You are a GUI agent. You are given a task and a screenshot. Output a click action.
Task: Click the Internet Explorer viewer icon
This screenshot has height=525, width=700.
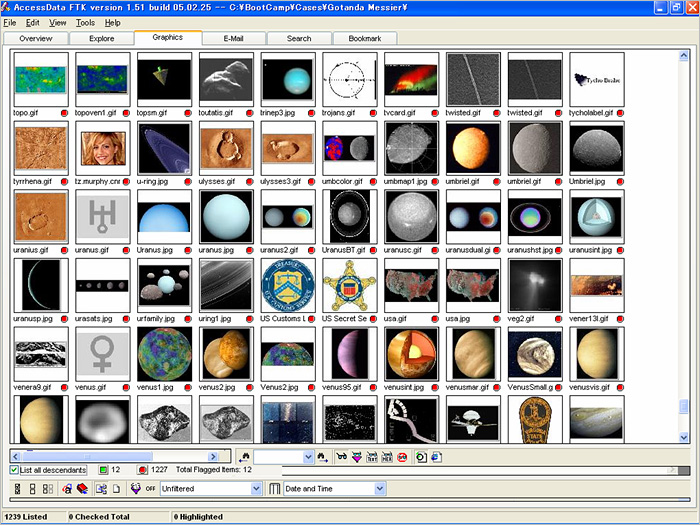435,457
